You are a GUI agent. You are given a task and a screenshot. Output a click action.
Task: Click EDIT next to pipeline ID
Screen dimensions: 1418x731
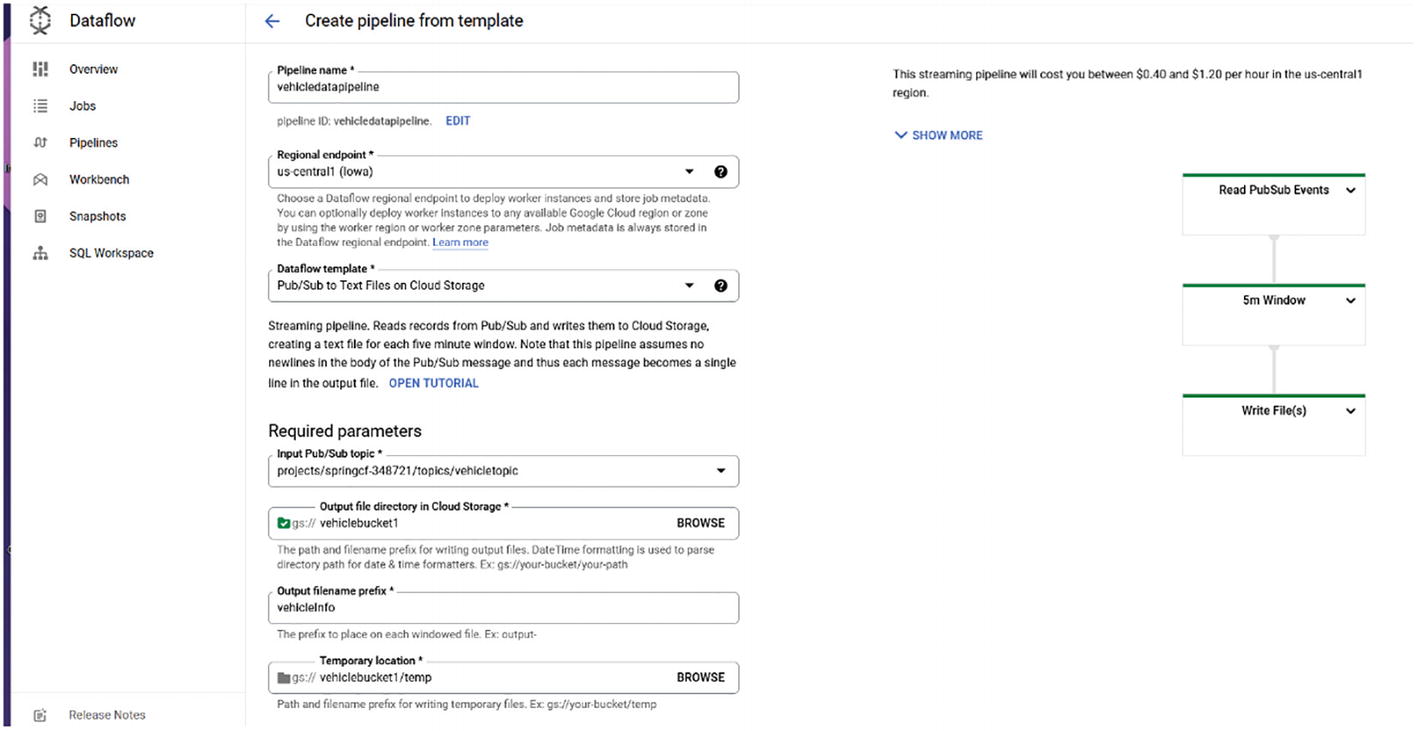click(x=458, y=121)
